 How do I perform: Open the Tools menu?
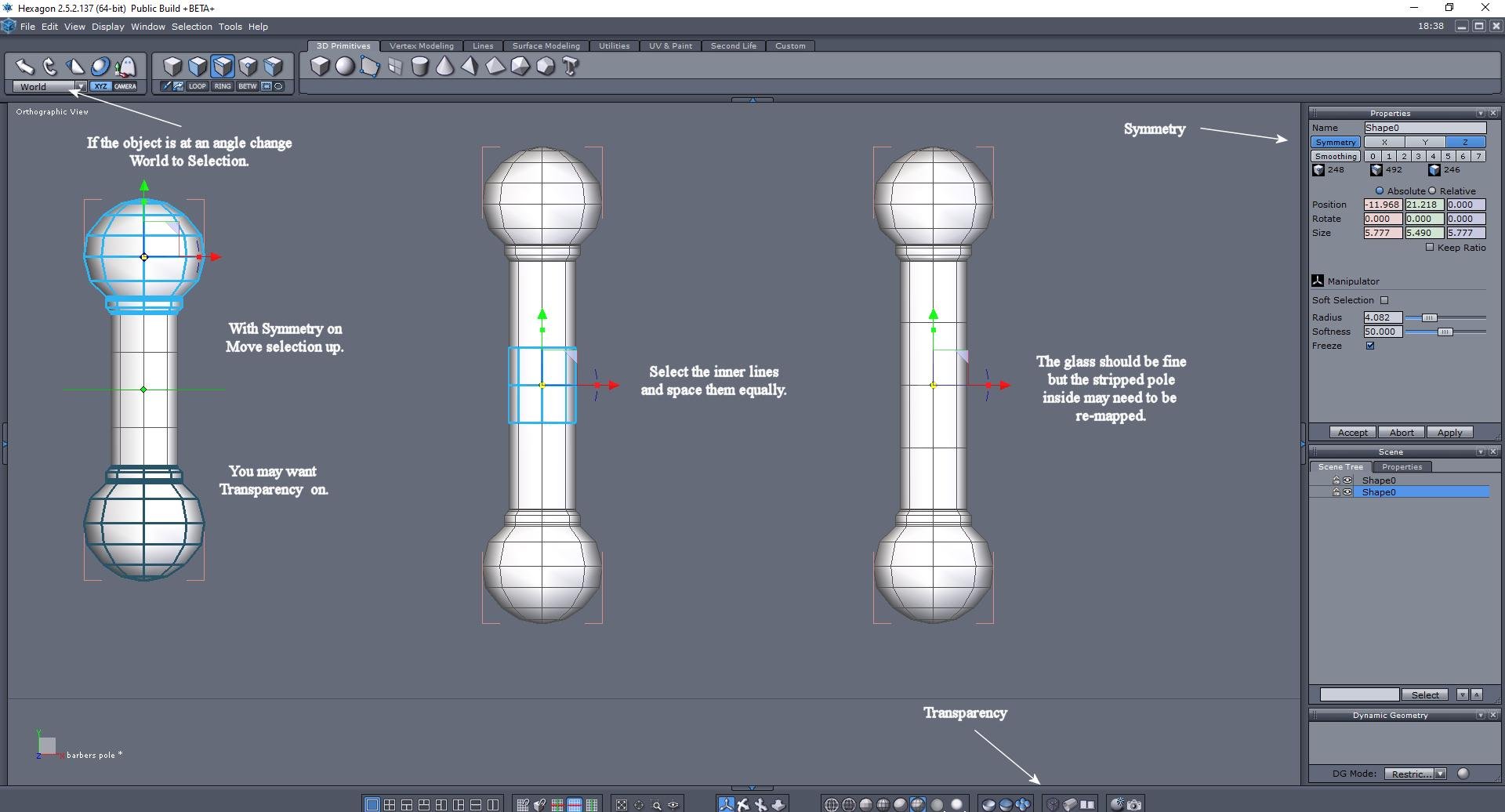coord(230,27)
